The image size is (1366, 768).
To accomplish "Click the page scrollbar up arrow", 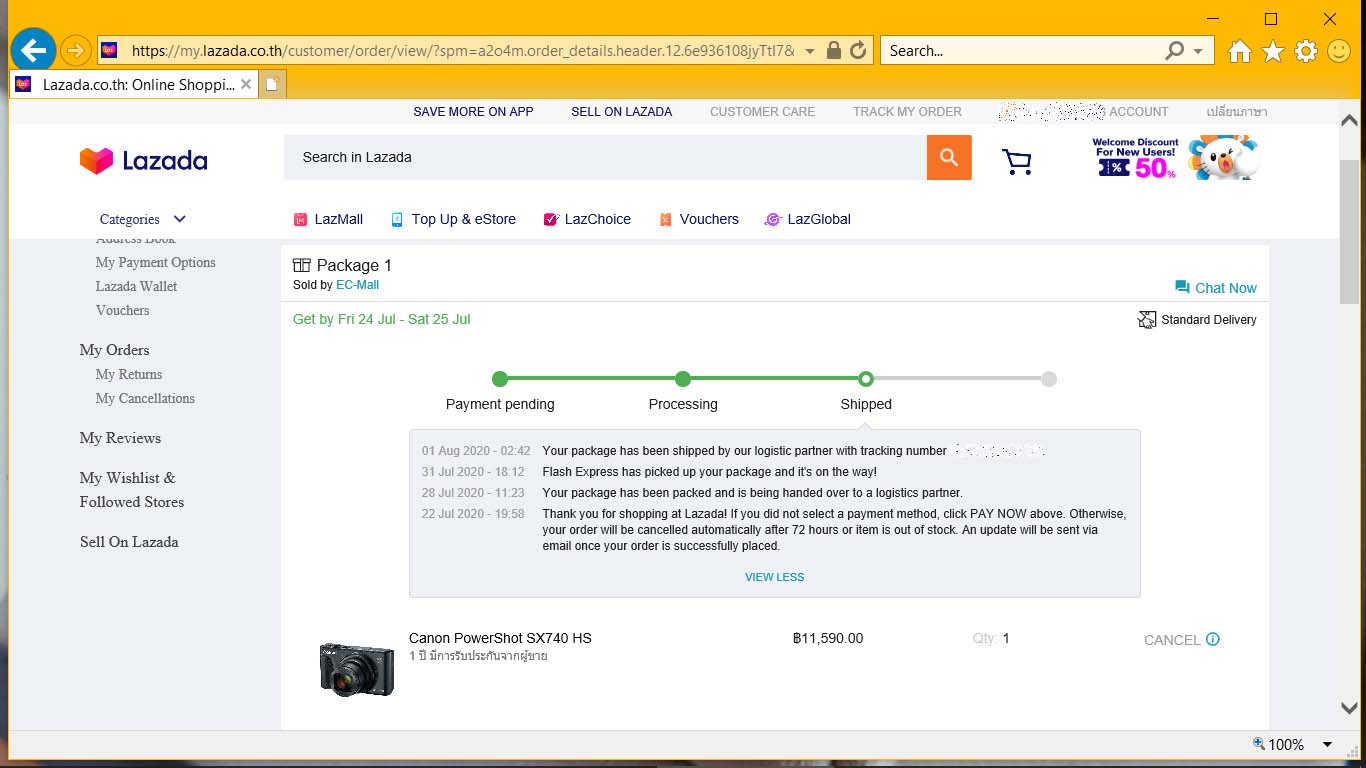I will click(1348, 119).
